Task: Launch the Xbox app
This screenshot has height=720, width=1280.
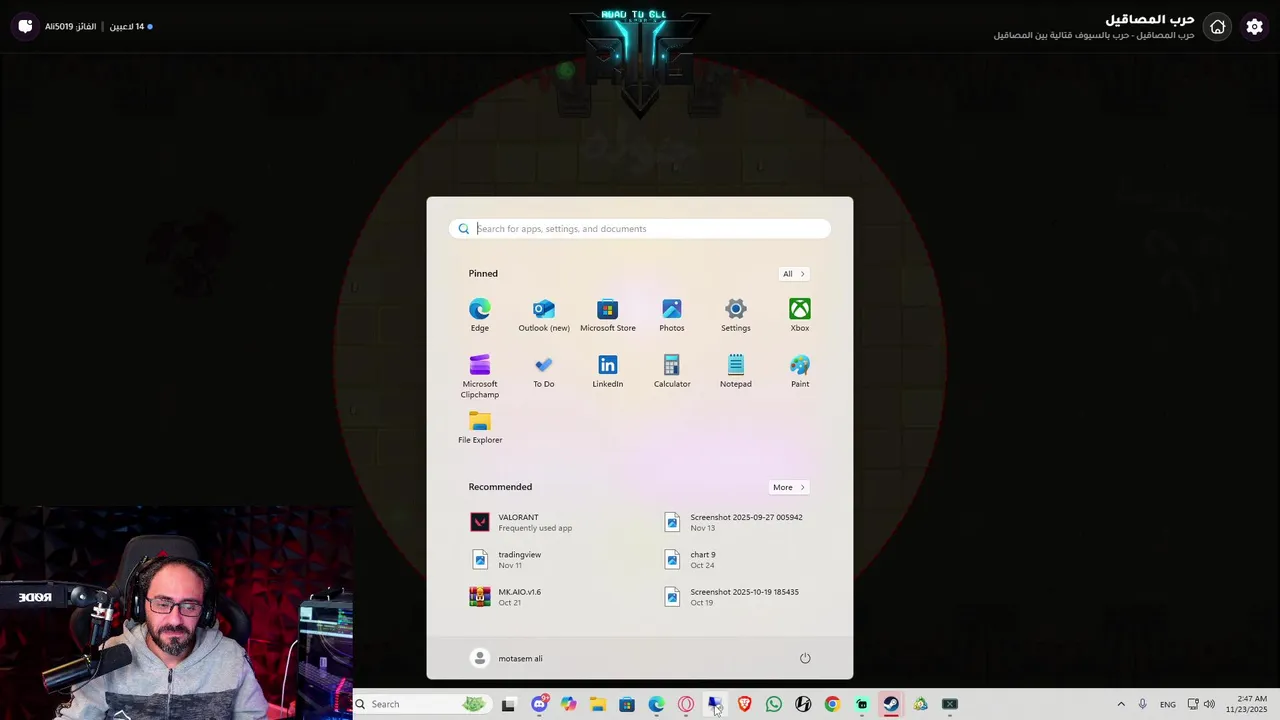Action: [800, 315]
